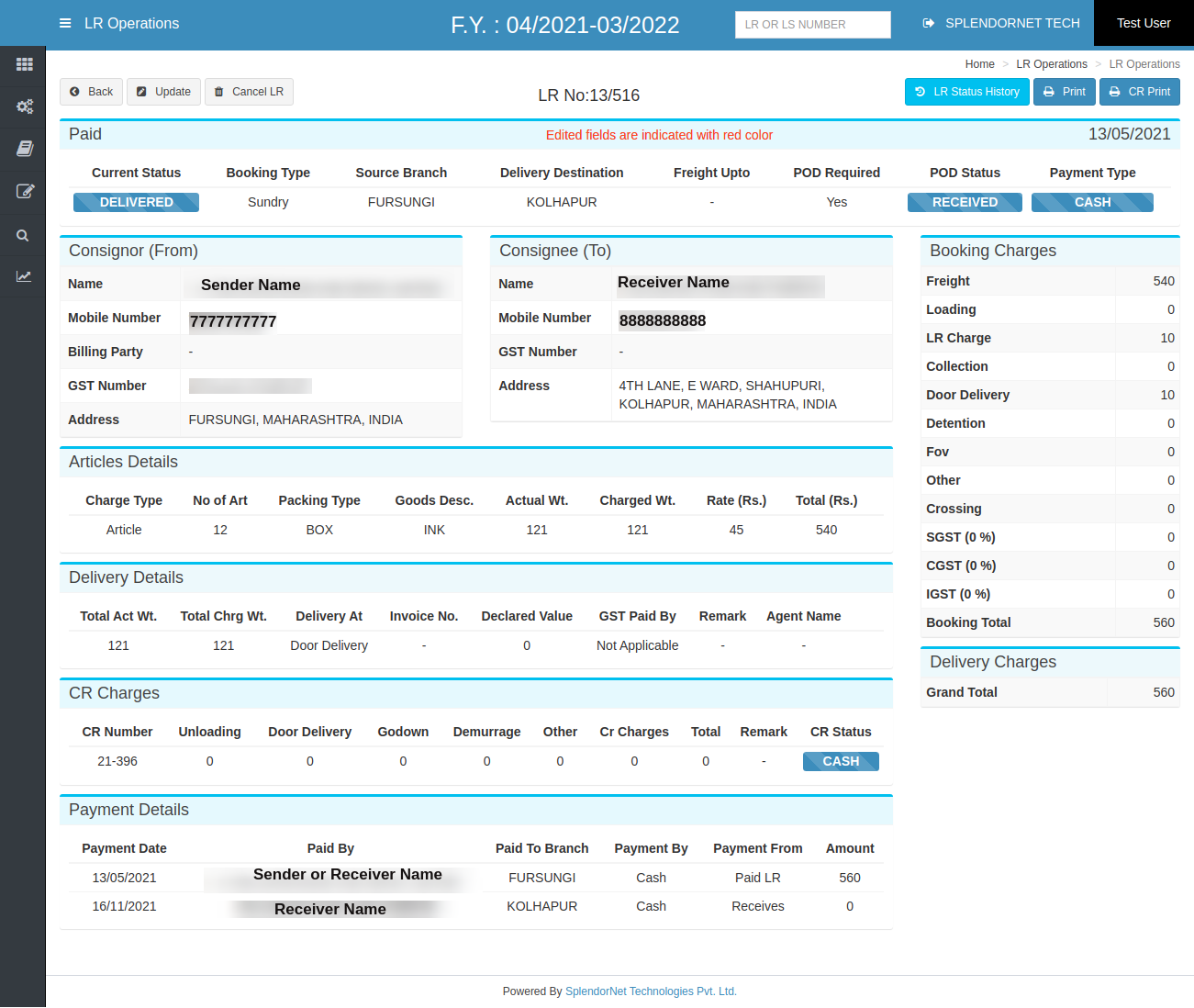This screenshot has height=1008, width=1194.
Task: Open the chart reports sidebar icon
Action: (24, 275)
